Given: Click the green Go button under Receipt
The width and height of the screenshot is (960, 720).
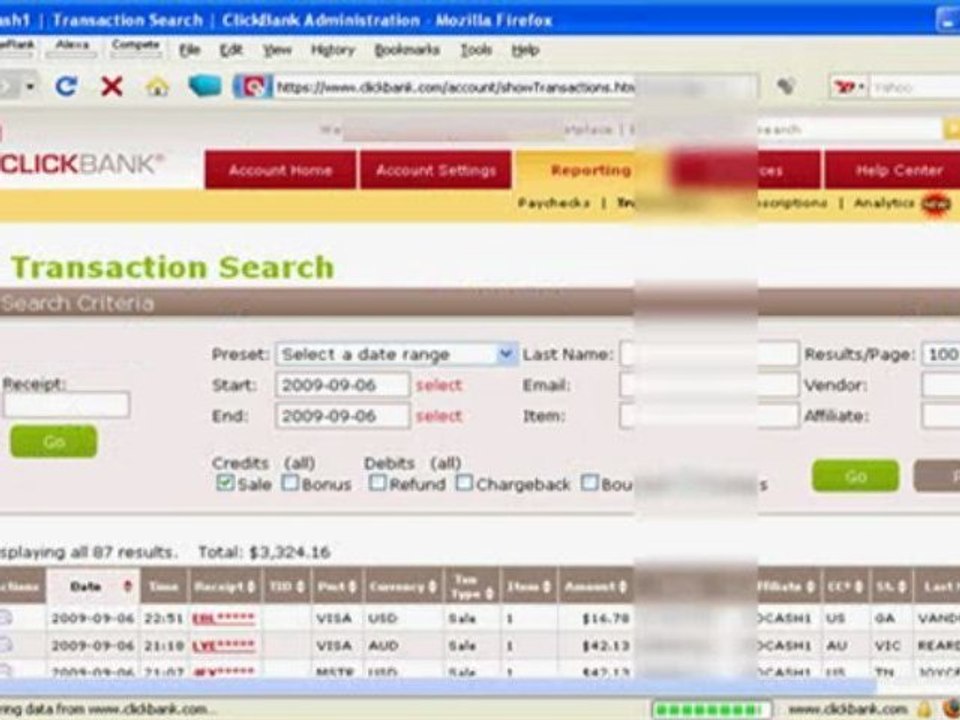Looking at the screenshot, I should pos(54,441).
